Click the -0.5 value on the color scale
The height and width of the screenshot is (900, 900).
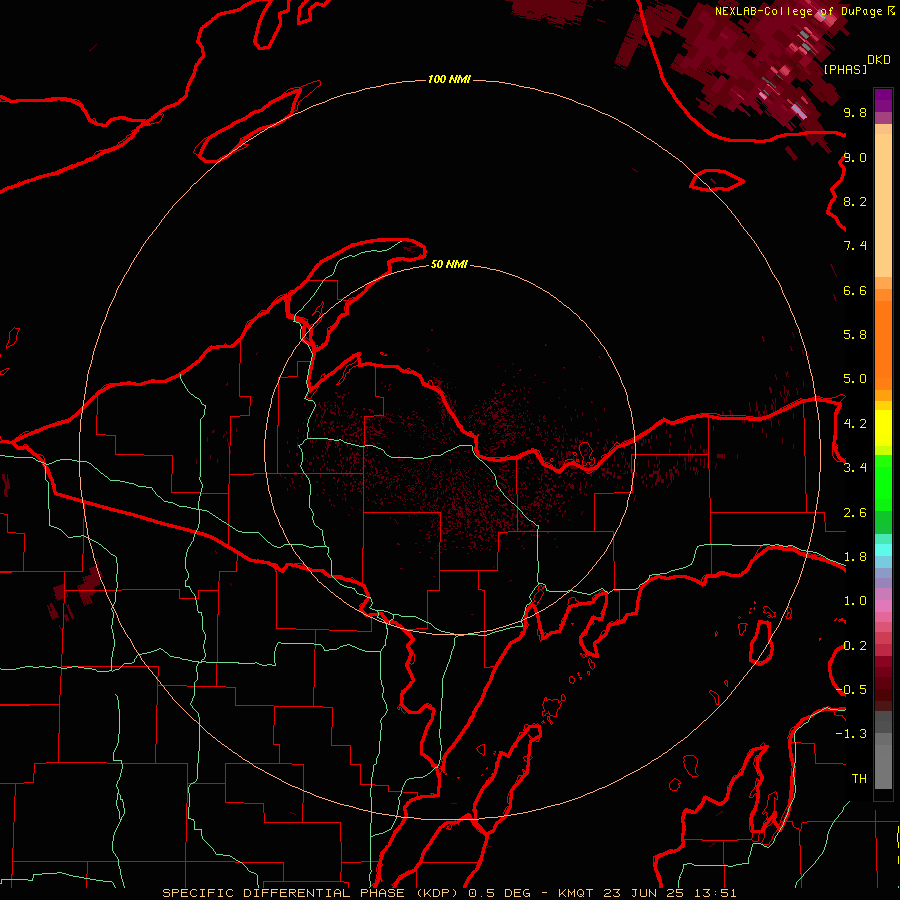[x=852, y=690]
